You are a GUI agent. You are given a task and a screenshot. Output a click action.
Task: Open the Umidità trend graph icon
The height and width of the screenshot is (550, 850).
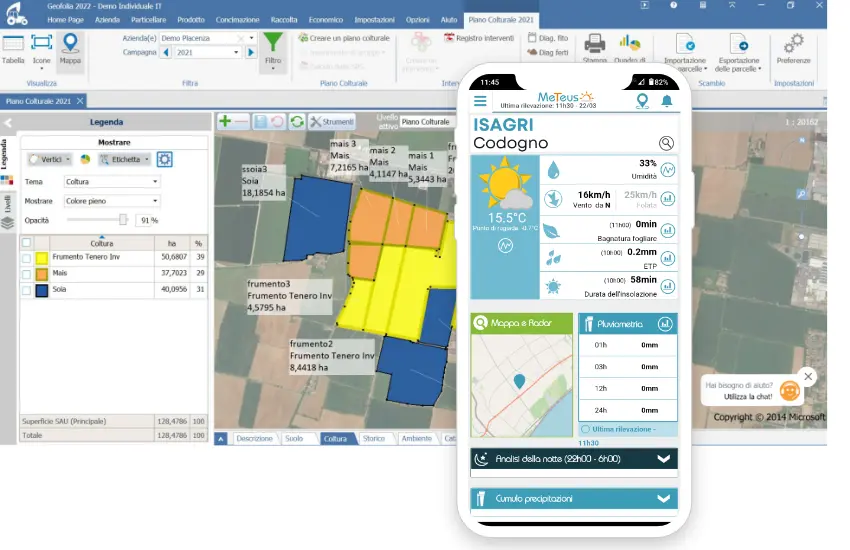pyautogui.click(x=668, y=170)
